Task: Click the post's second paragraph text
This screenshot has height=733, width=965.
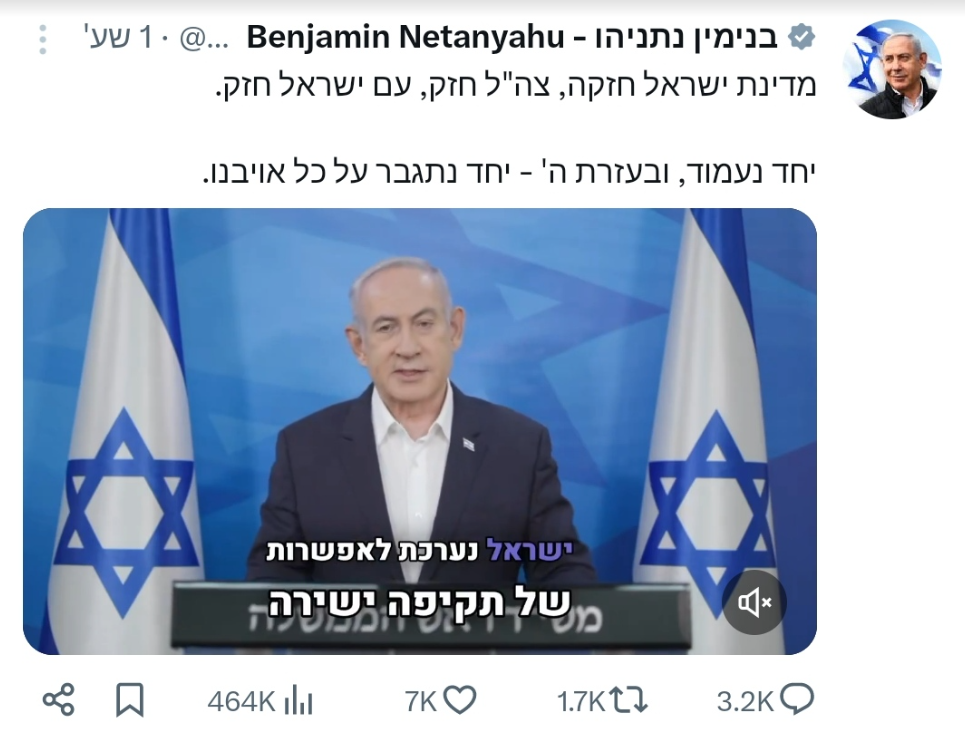Action: pos(509,172)
